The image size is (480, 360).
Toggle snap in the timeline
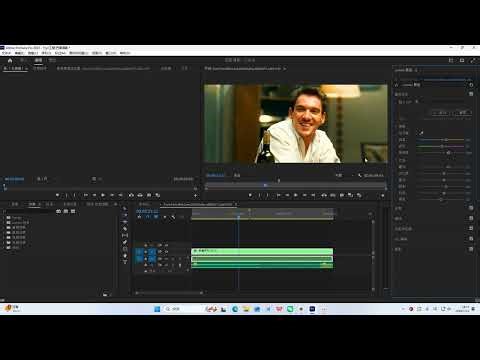tap(148, 217)
